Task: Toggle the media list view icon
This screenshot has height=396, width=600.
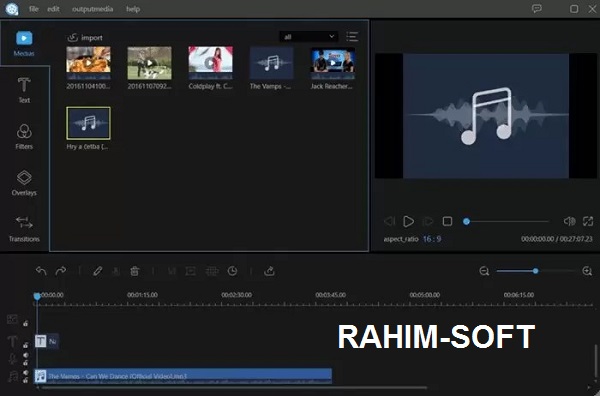Action: tap(352, 37)
